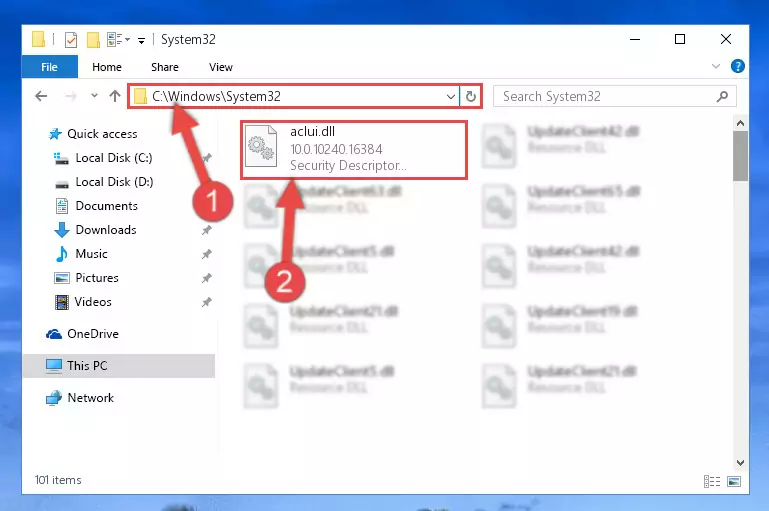Expand the address bar history dropdown

tap(451, 97)
